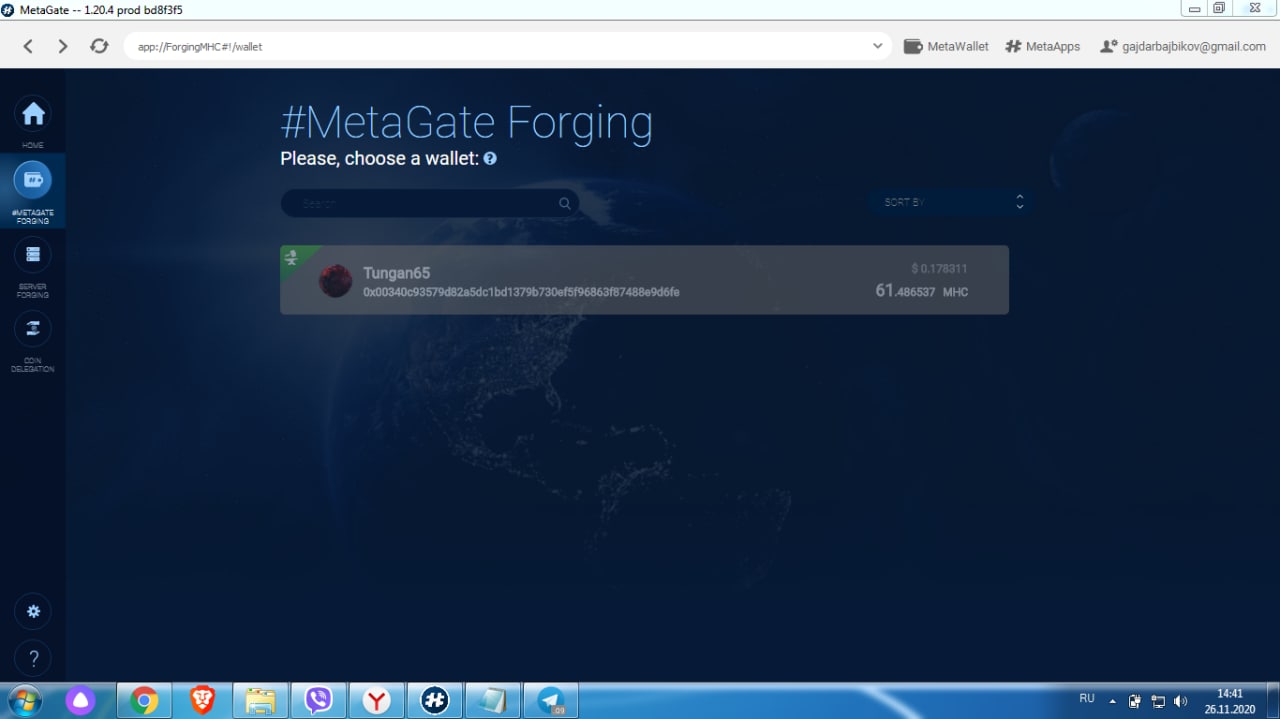Open account gajdarbajbikov@gmail.com menu
The width and height of the screenshot is (1280, 719).
tap(1182, 46)
